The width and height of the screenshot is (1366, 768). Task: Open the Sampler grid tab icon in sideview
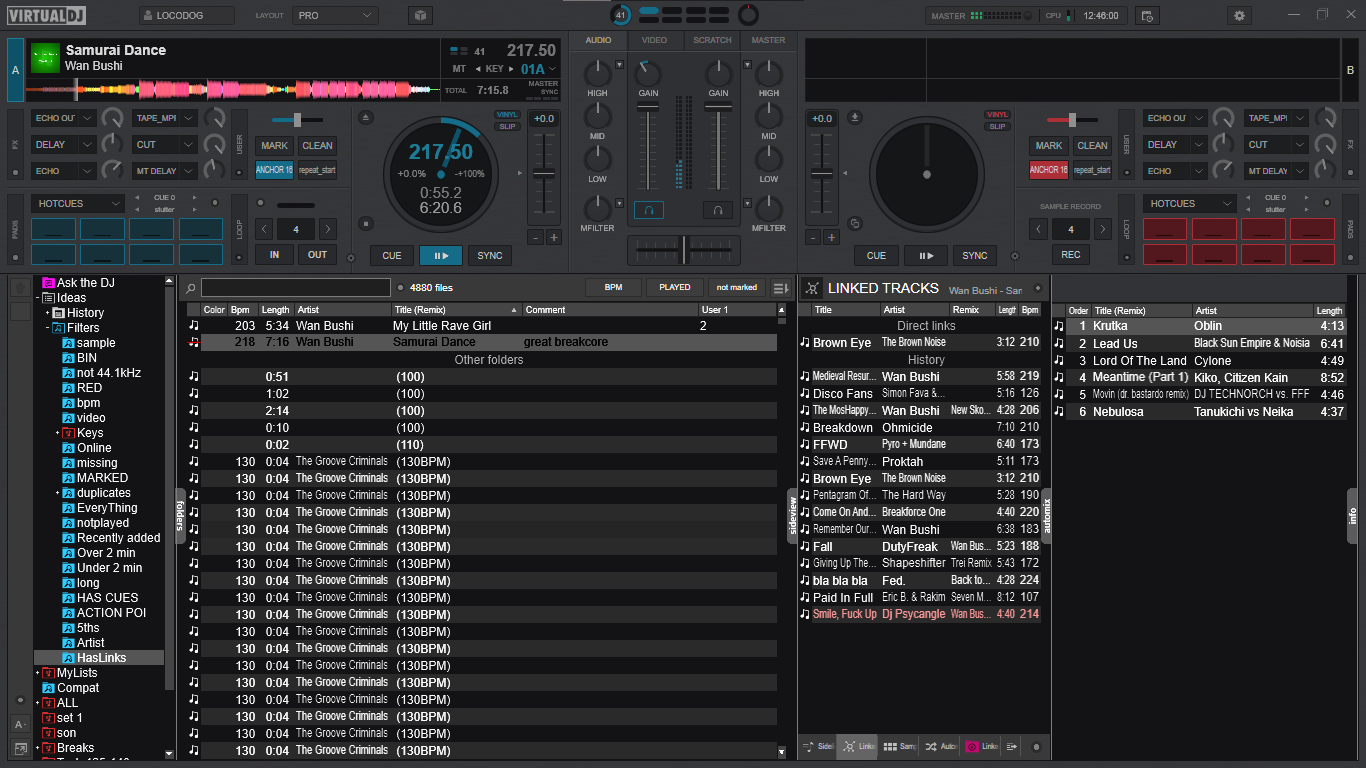(890, 747)
